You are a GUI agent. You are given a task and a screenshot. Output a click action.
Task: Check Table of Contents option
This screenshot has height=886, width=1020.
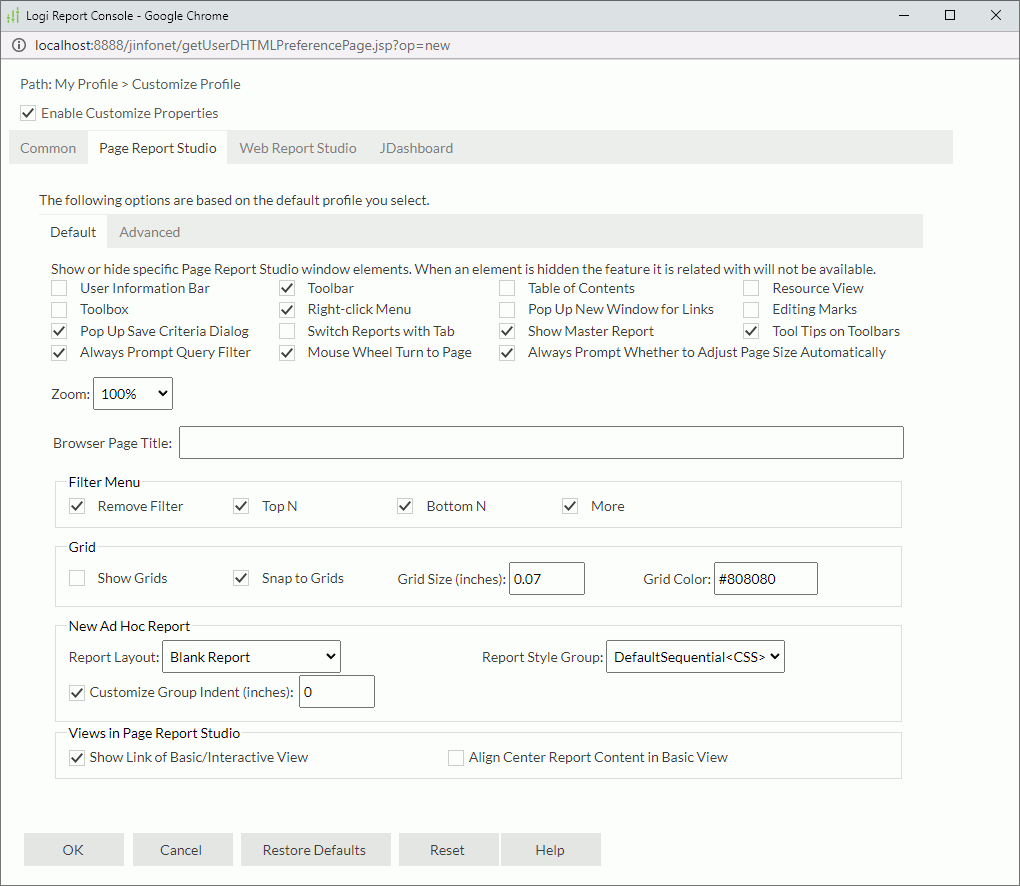point(508,288)
